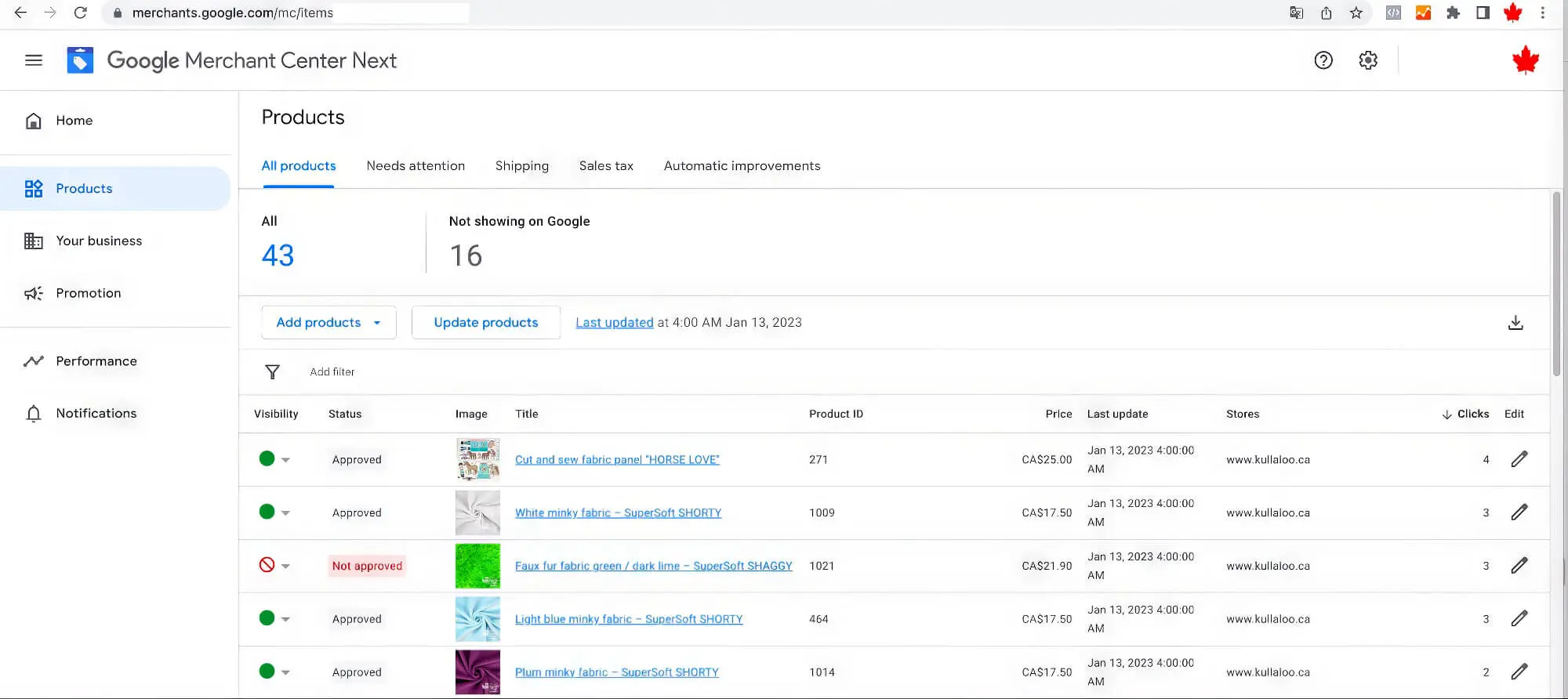Edit the HORSE LOVE fabric panel product
Viewport: 1568px width, 699px height.
point(1519,459)
